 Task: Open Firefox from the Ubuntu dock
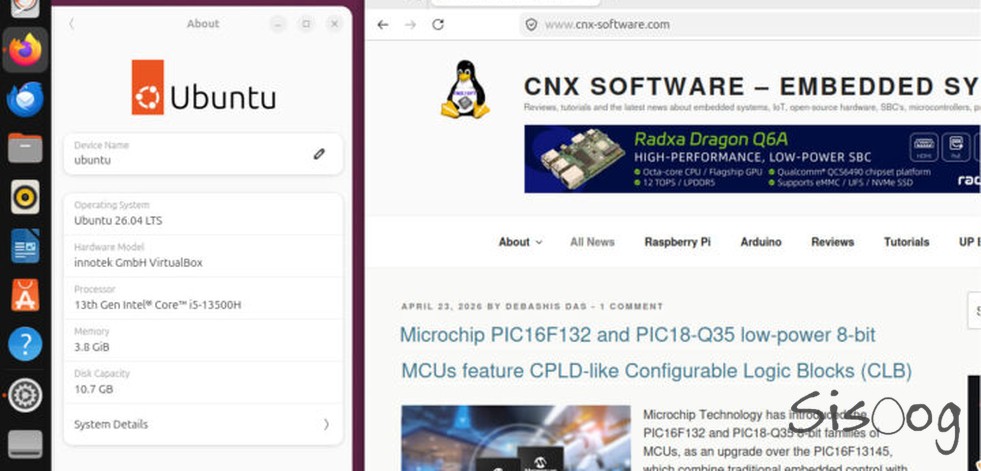click(25, 50)
